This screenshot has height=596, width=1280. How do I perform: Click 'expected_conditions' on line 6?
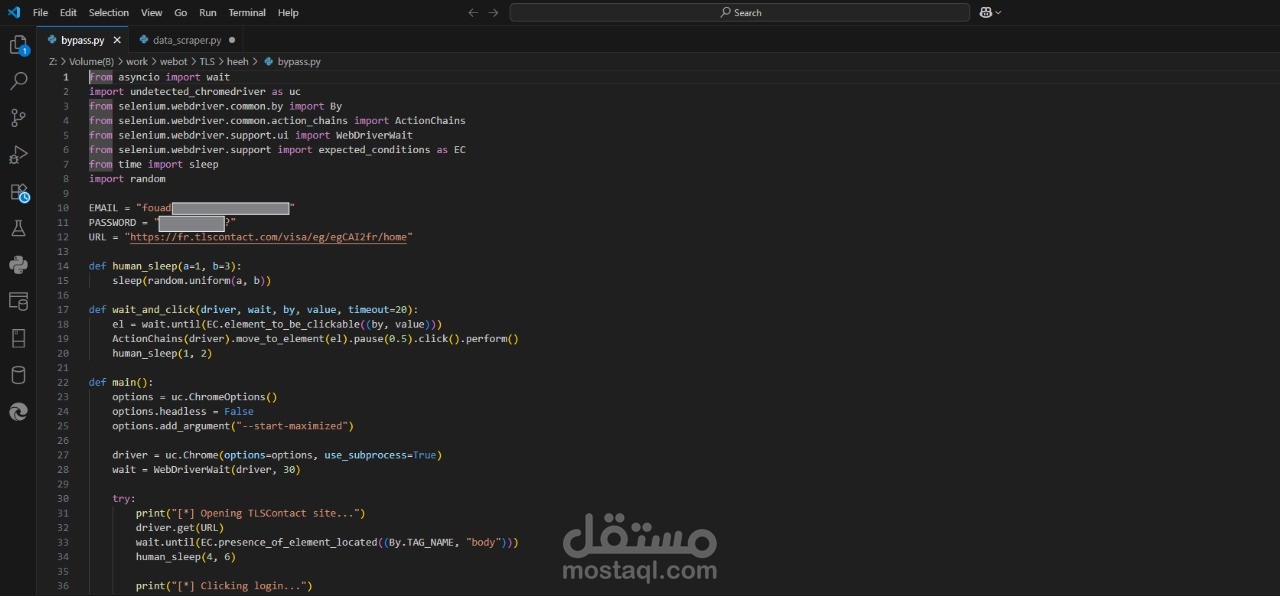375,150
